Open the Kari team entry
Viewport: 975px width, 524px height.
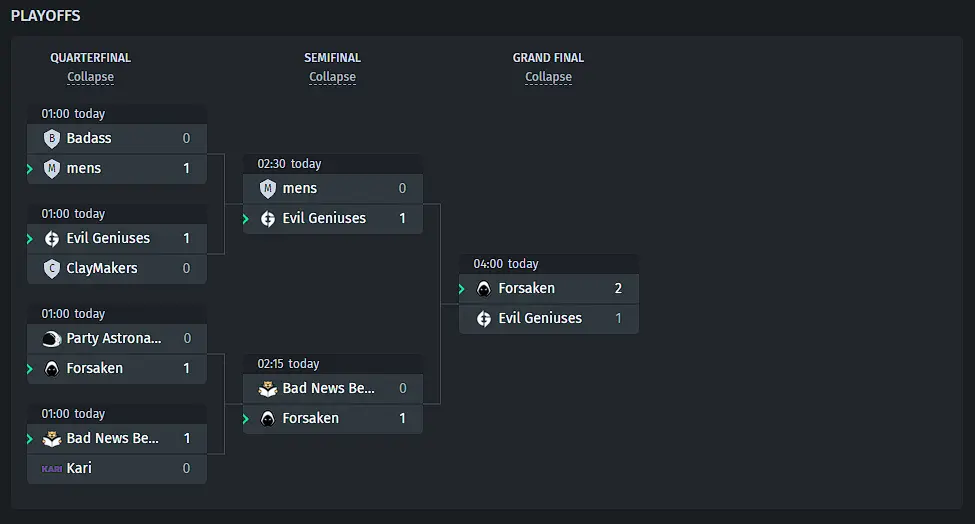pyautogui.click(x=117, y=469)
